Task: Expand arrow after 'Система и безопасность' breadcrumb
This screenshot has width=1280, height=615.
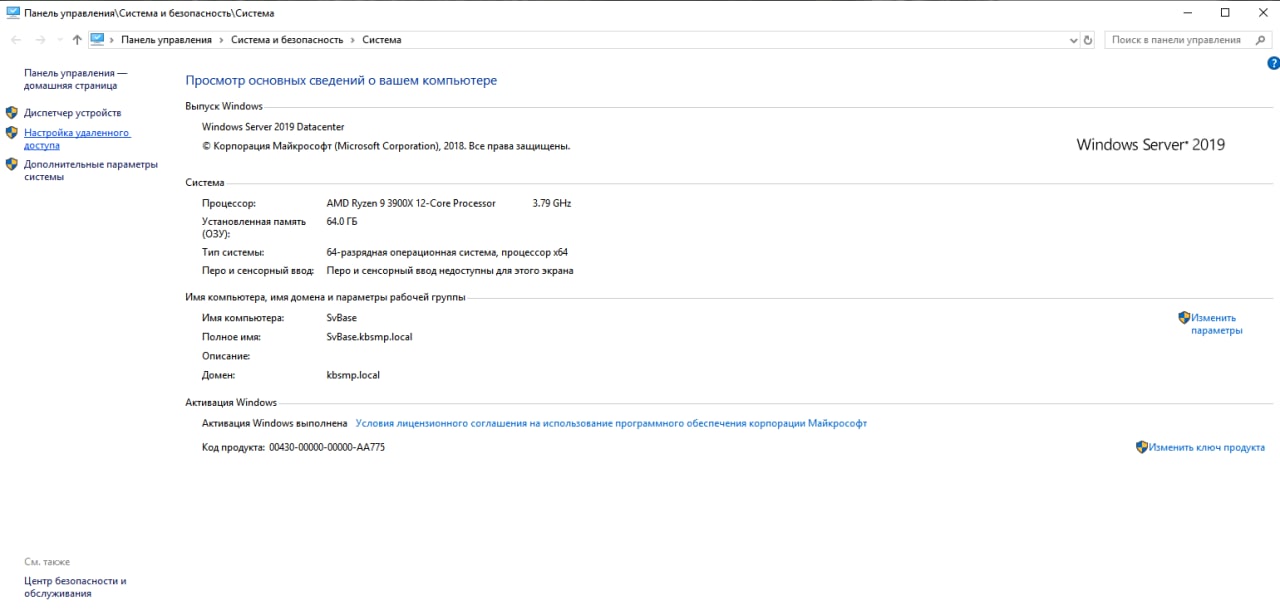Action: pos(352,40)
